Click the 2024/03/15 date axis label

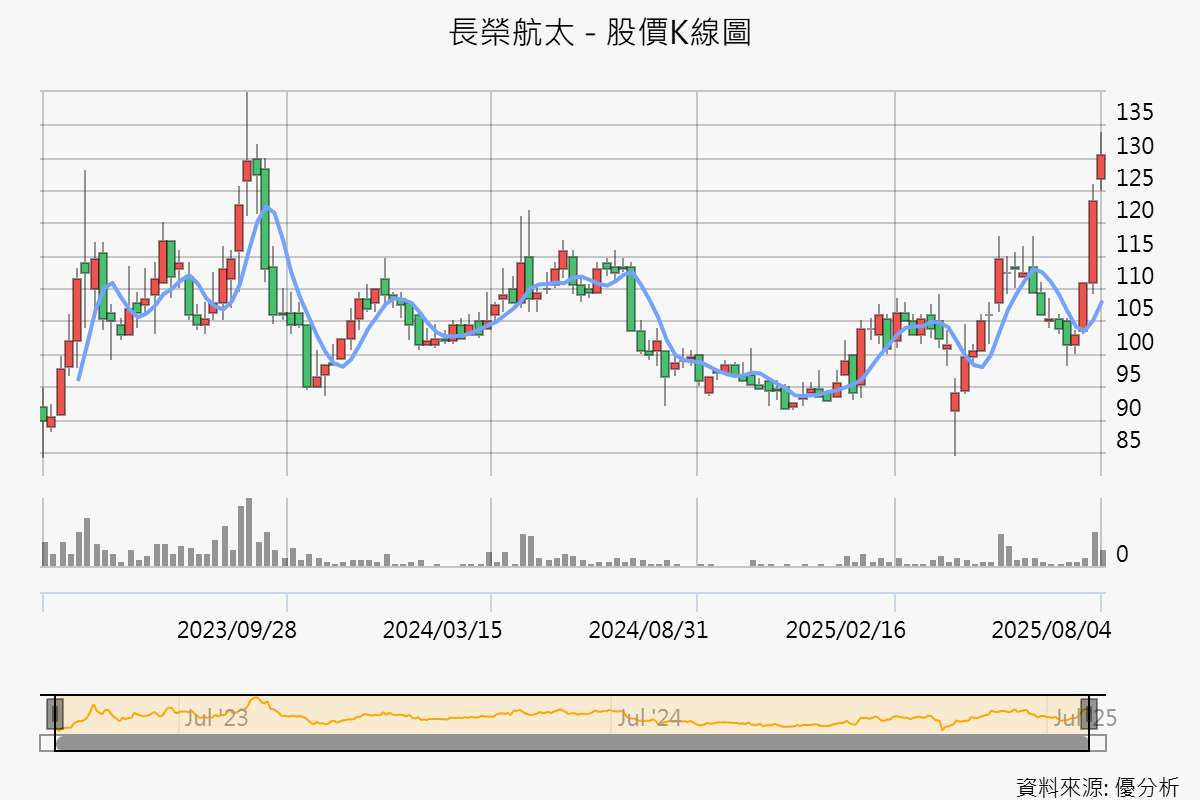coord(442,630)
